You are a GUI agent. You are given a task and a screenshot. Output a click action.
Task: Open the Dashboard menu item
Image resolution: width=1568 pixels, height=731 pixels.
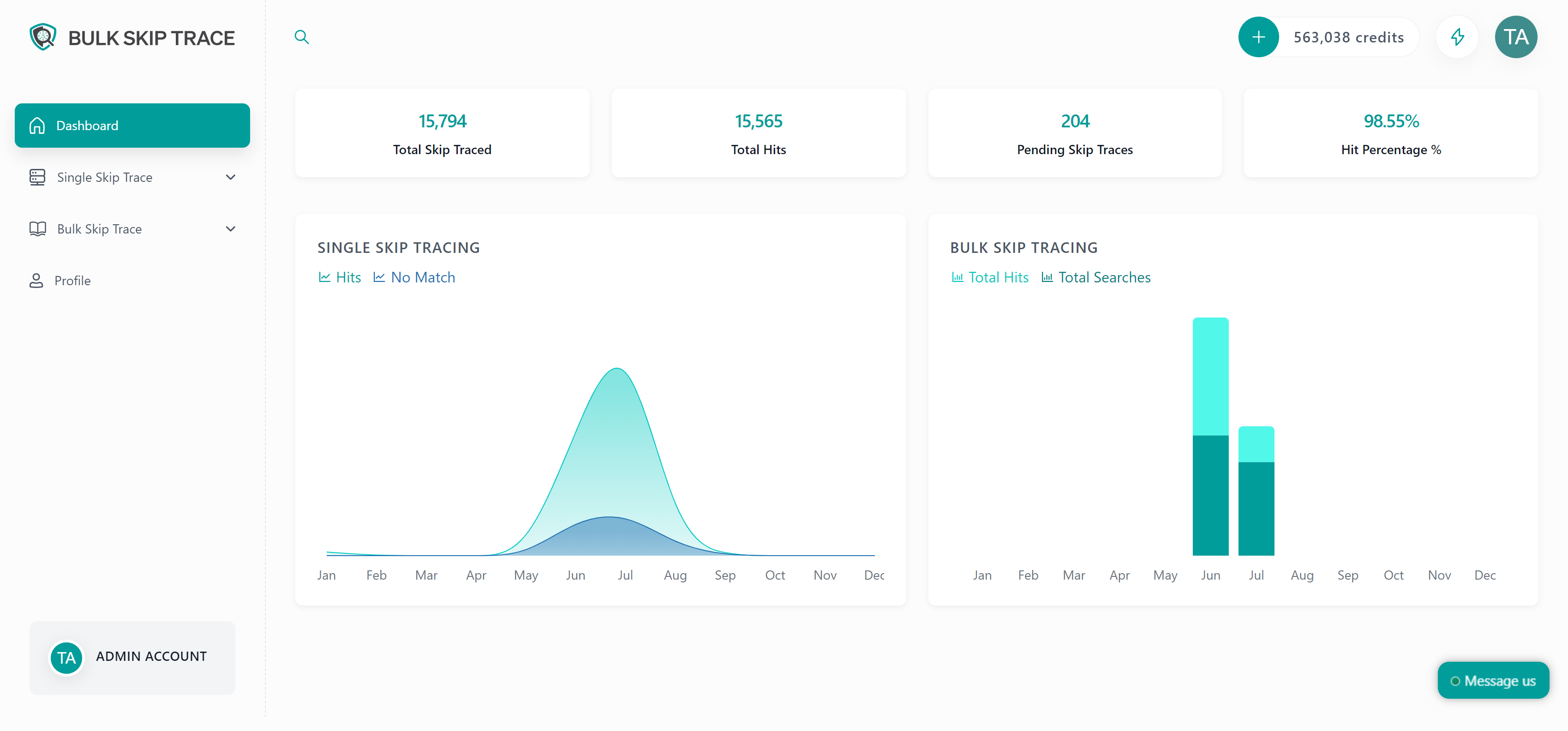point(132,126)
